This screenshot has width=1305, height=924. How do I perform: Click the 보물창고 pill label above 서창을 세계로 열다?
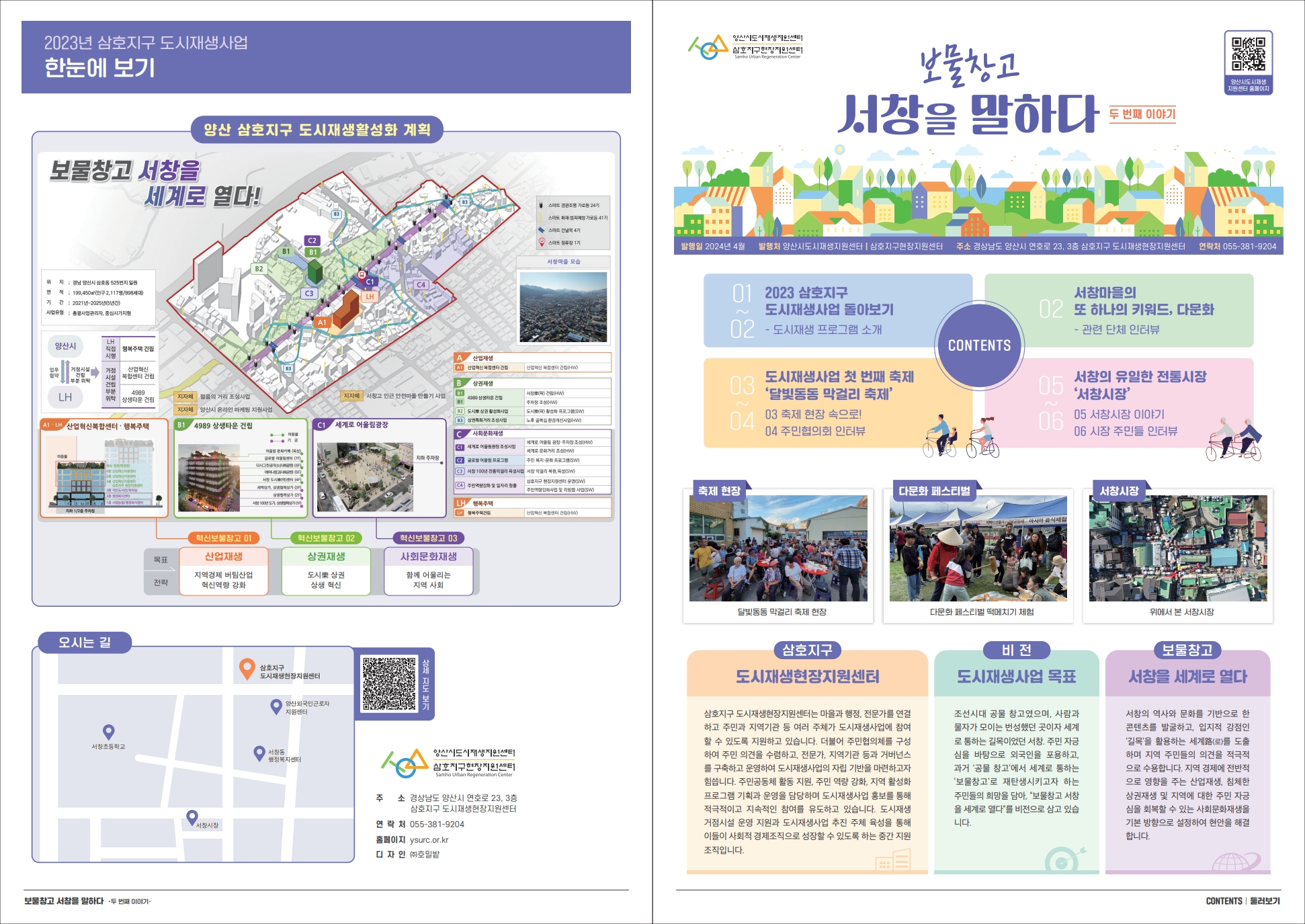coord(1187,650)
